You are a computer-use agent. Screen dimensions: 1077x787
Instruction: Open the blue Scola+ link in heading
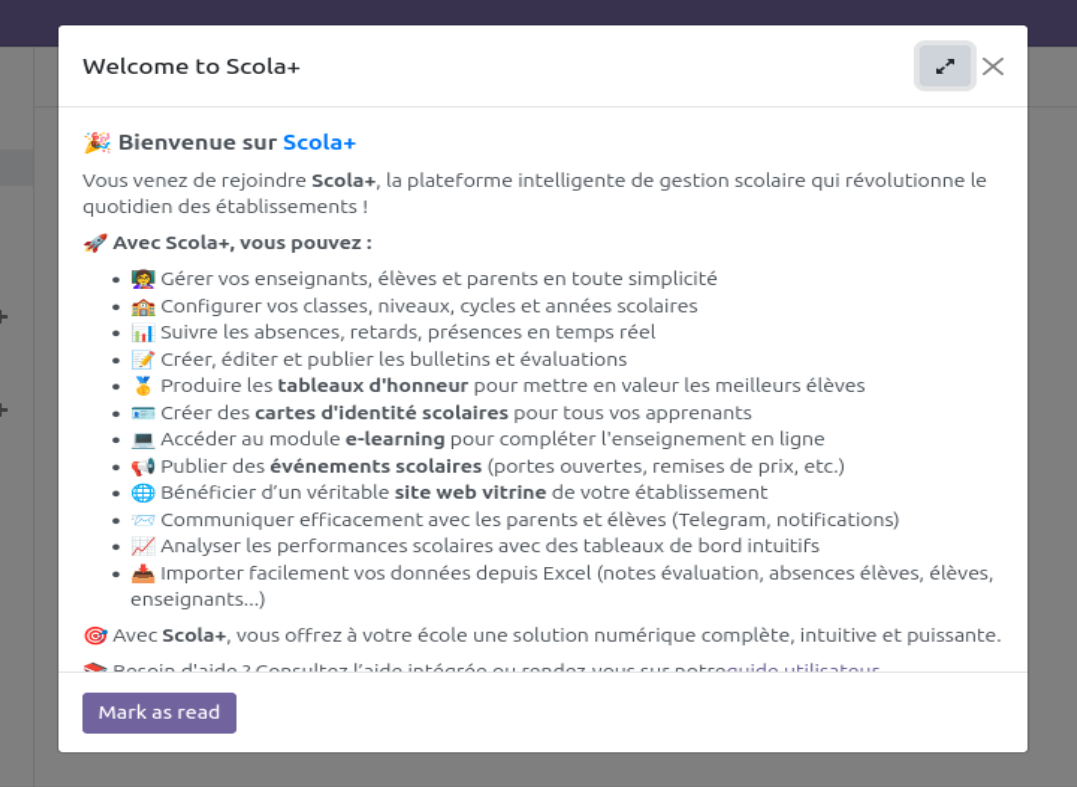(x=319, y=143)
